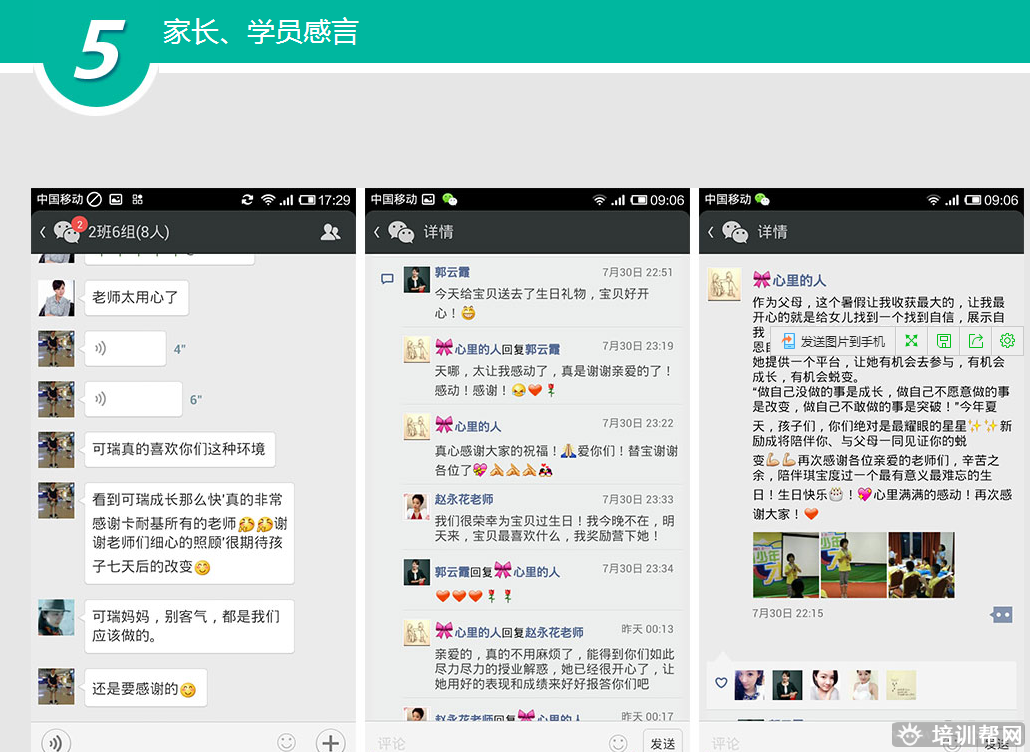The image size is (1030, 752).
Task: Go back from middle 详情 screen
Action: click(x=377, y=232)
